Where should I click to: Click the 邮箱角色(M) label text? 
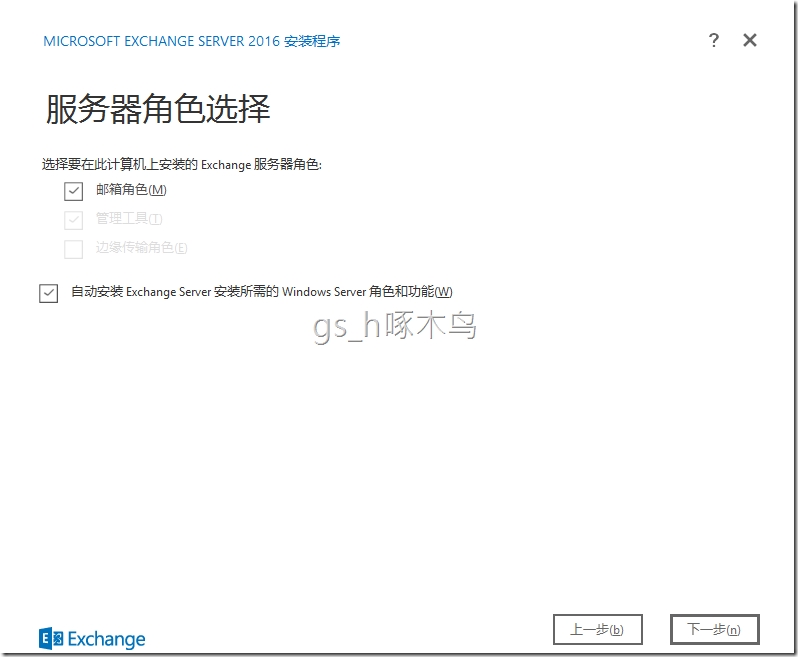[131, 190]
